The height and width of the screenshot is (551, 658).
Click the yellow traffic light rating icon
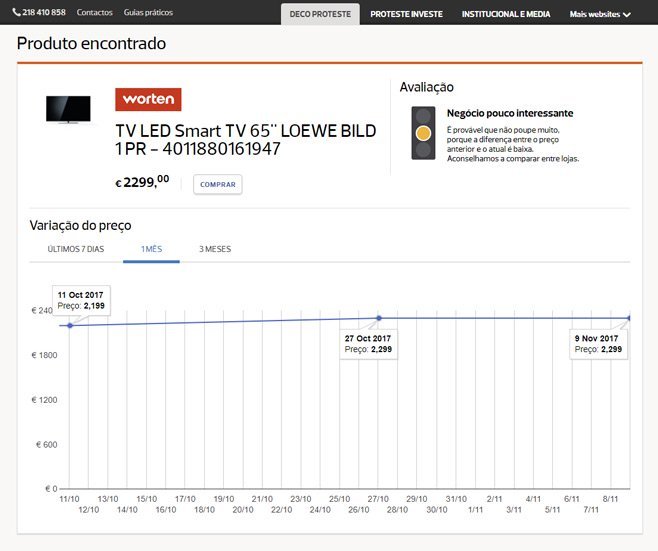423,133
